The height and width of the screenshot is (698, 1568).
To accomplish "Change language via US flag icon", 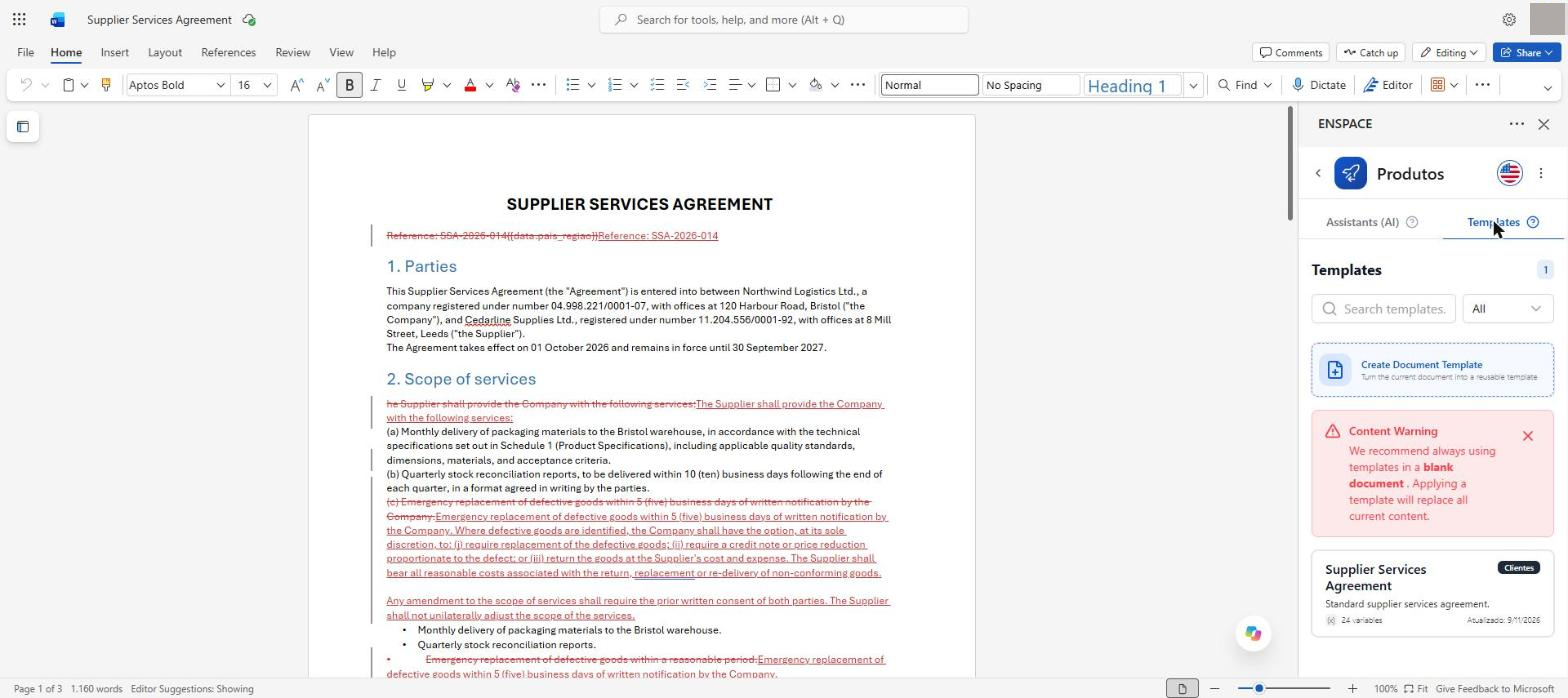I will (1509, 173).
